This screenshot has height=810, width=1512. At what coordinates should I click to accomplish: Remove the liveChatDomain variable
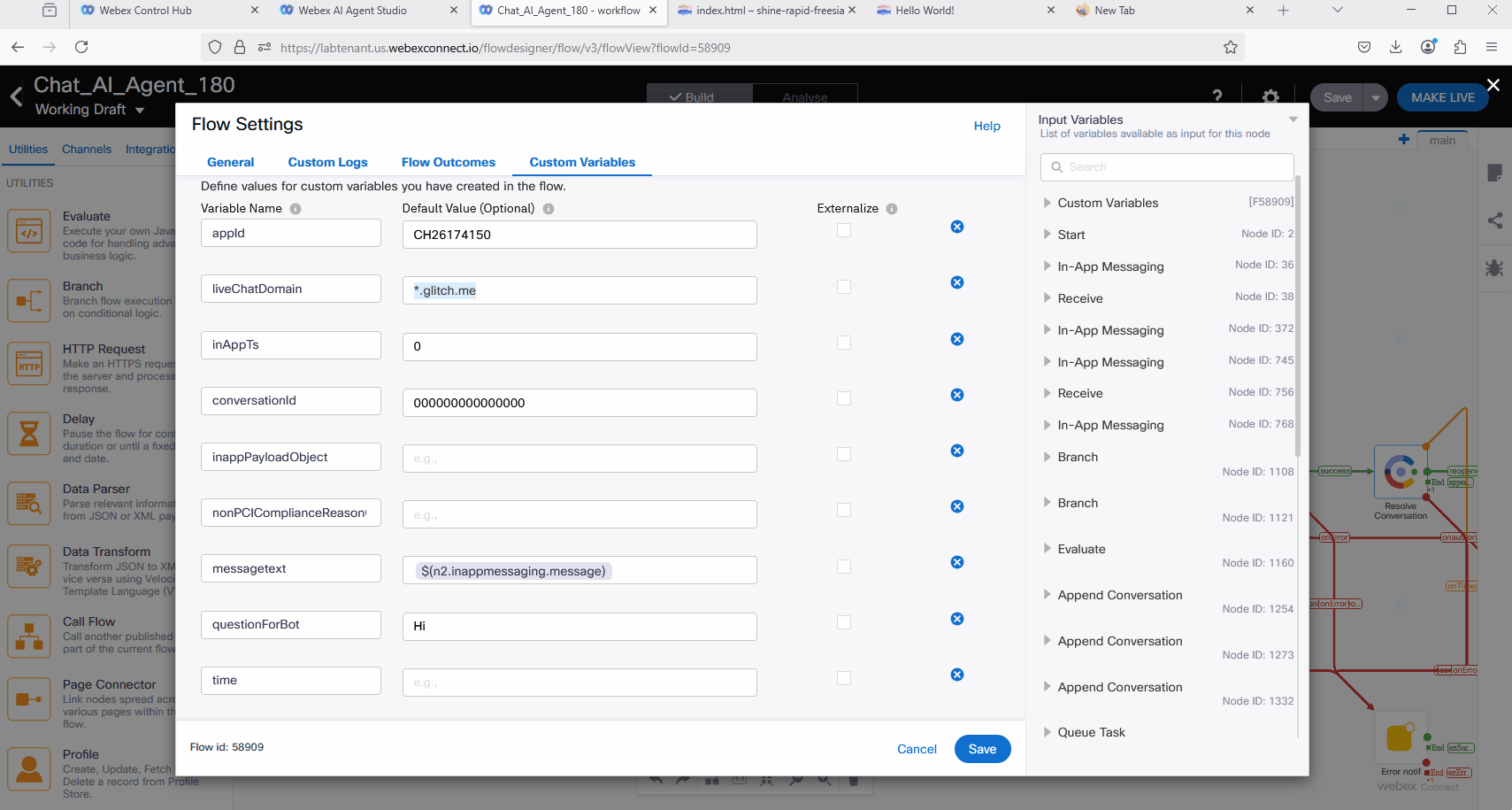pos(956,282)
